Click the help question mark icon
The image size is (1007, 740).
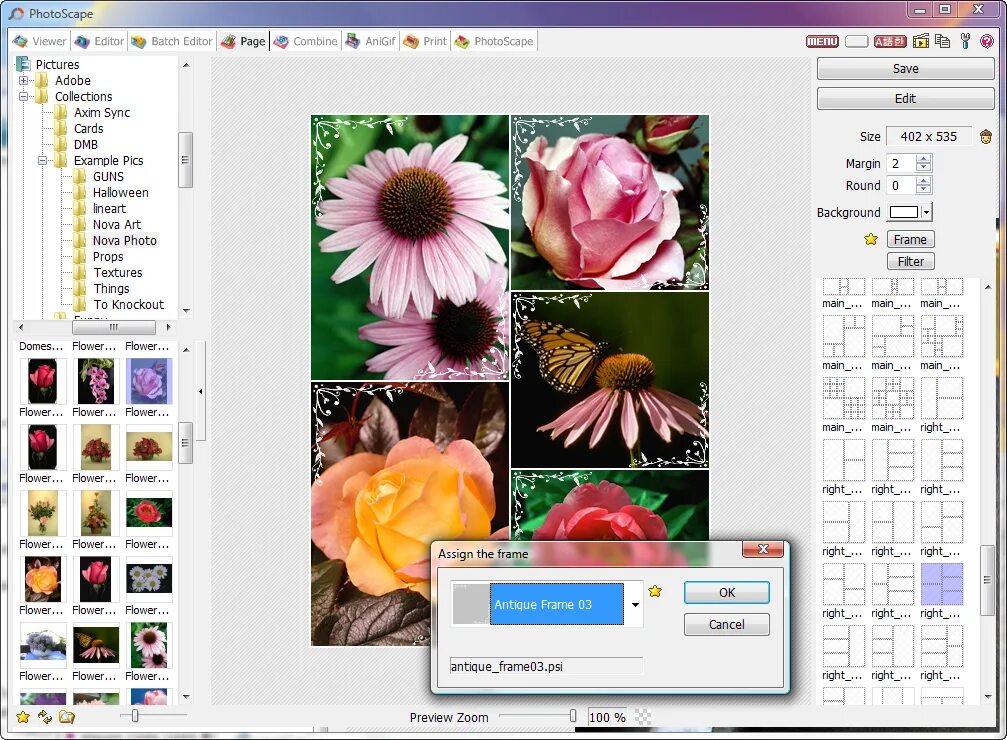987,41
